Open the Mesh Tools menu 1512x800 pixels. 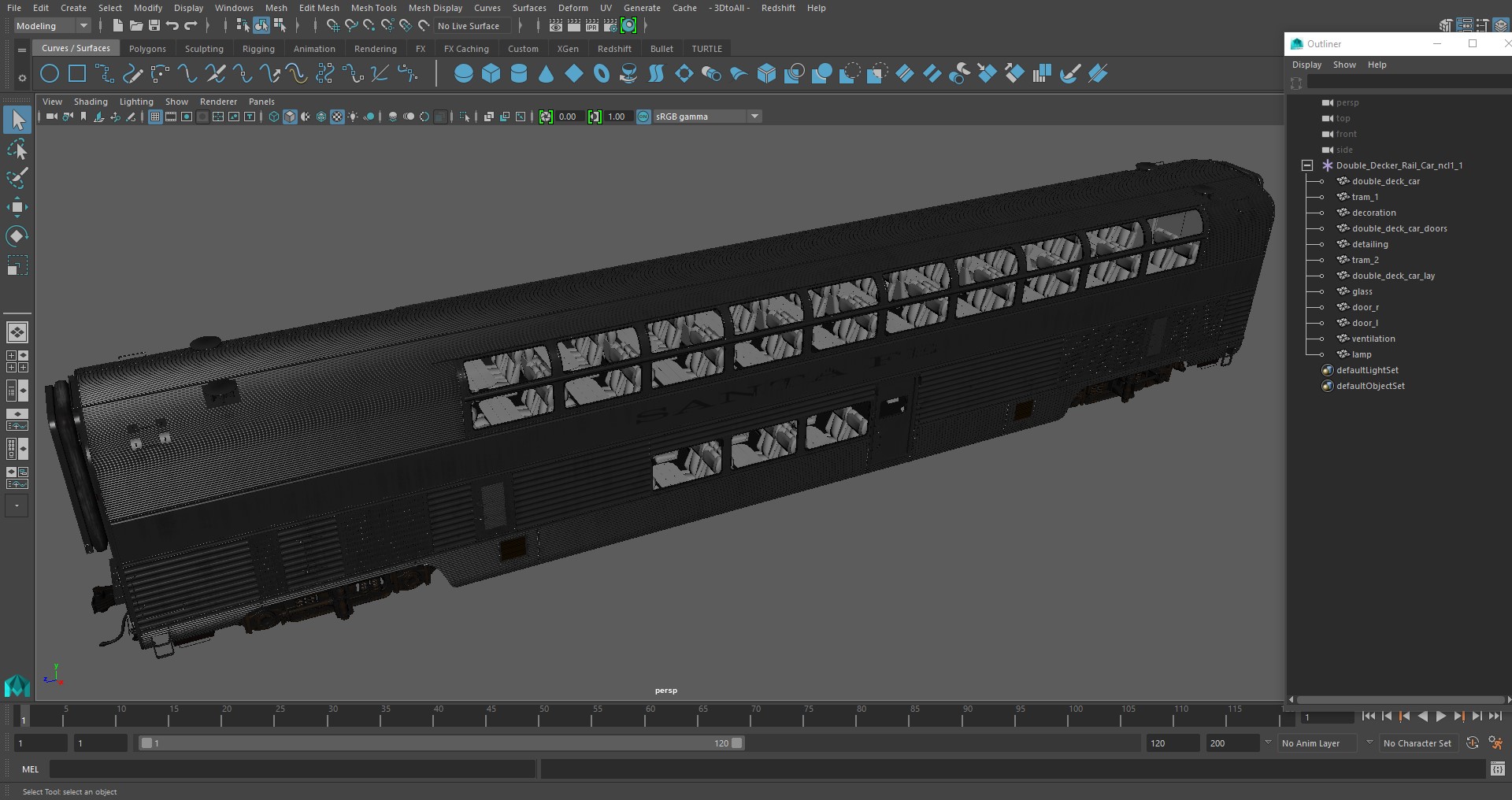(373, 8)
